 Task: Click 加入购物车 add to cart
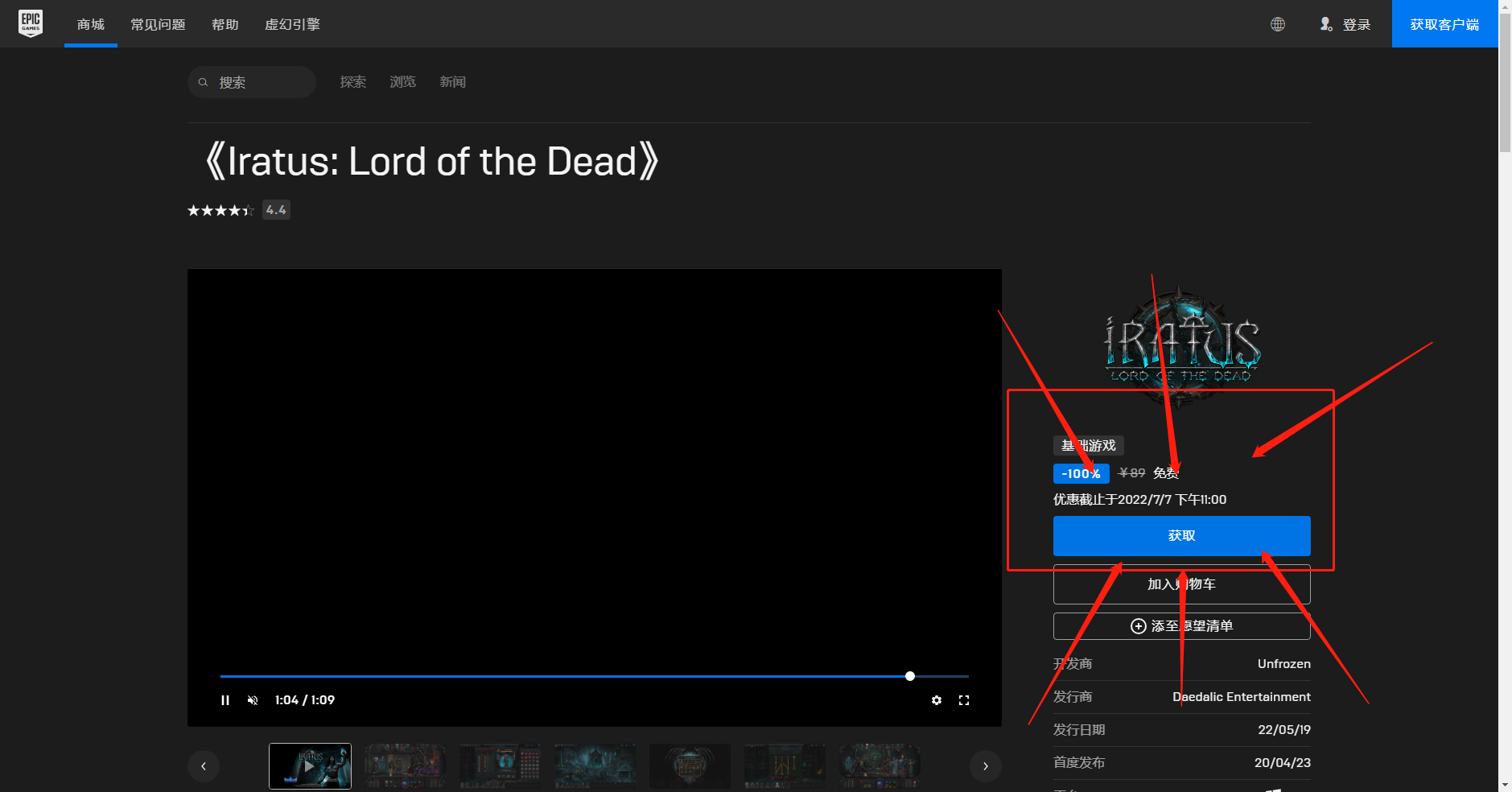[1181, 584]
